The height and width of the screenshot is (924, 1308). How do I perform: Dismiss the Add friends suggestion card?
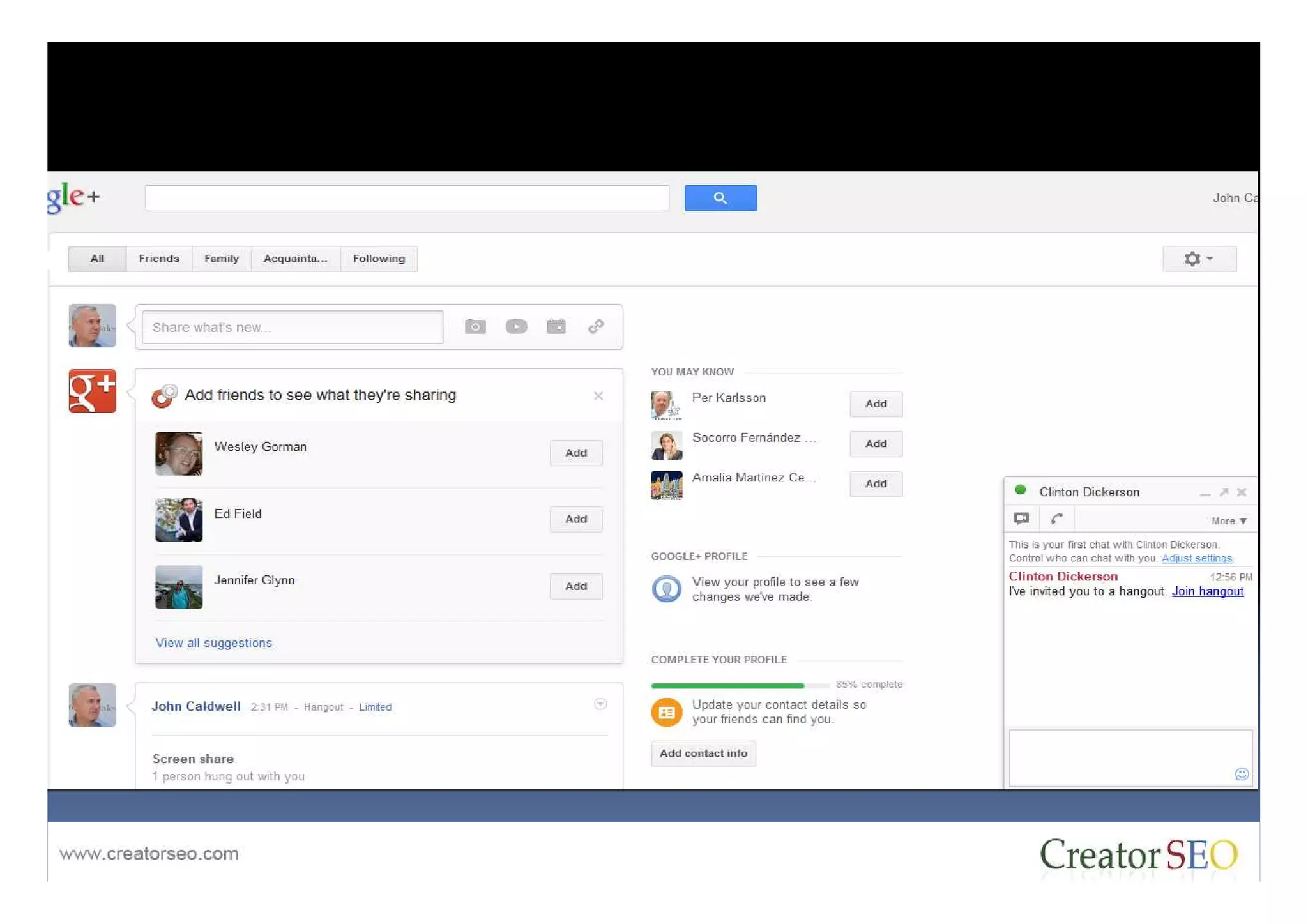point(598,396)
